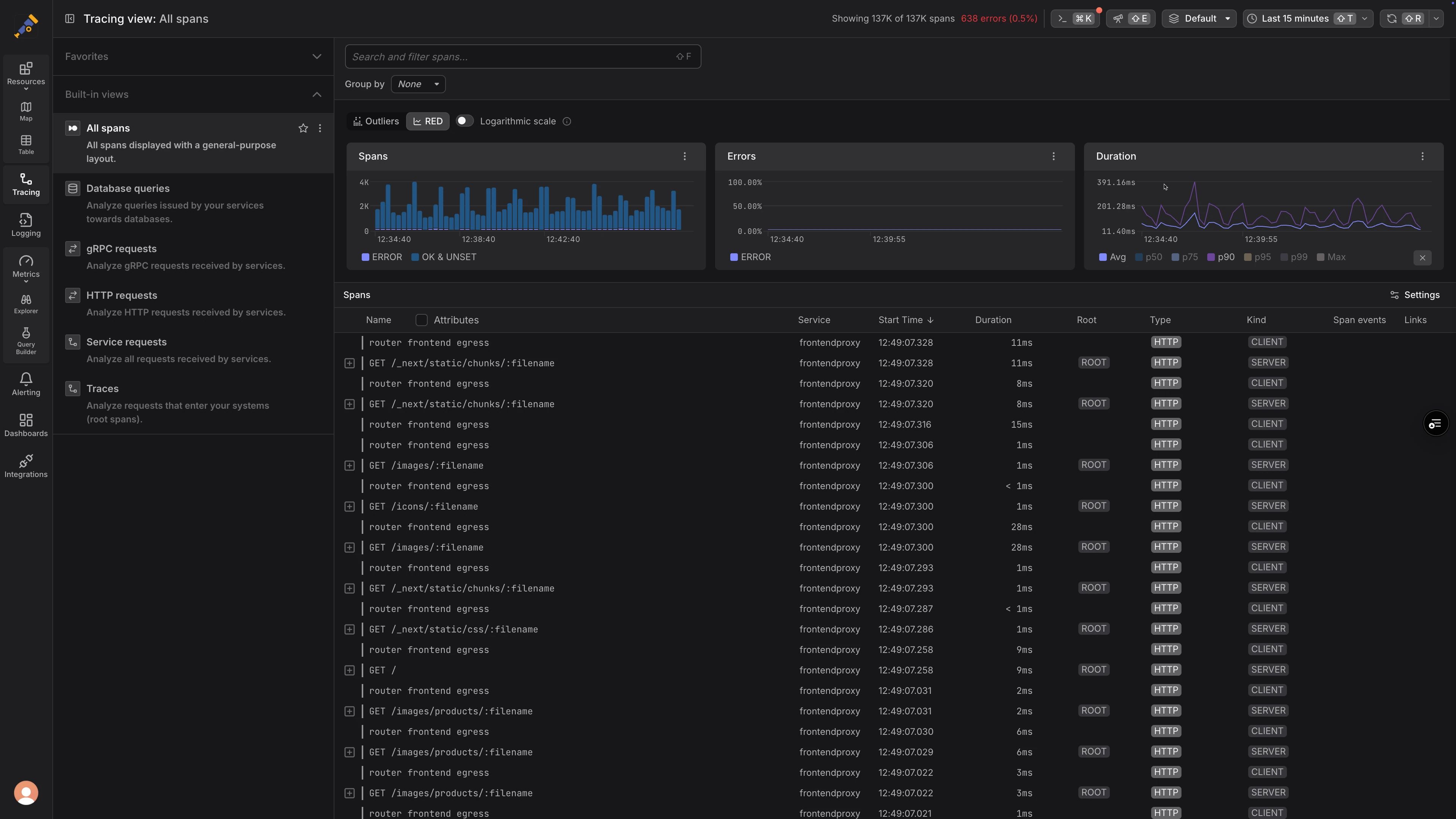Focus the Search and filter spans field

[x=522, y=56]
